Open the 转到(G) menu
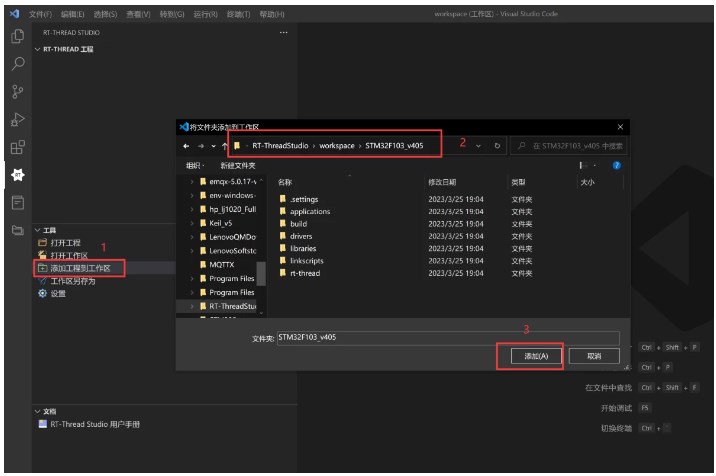 pyautogui.click(x=172, y=14)
